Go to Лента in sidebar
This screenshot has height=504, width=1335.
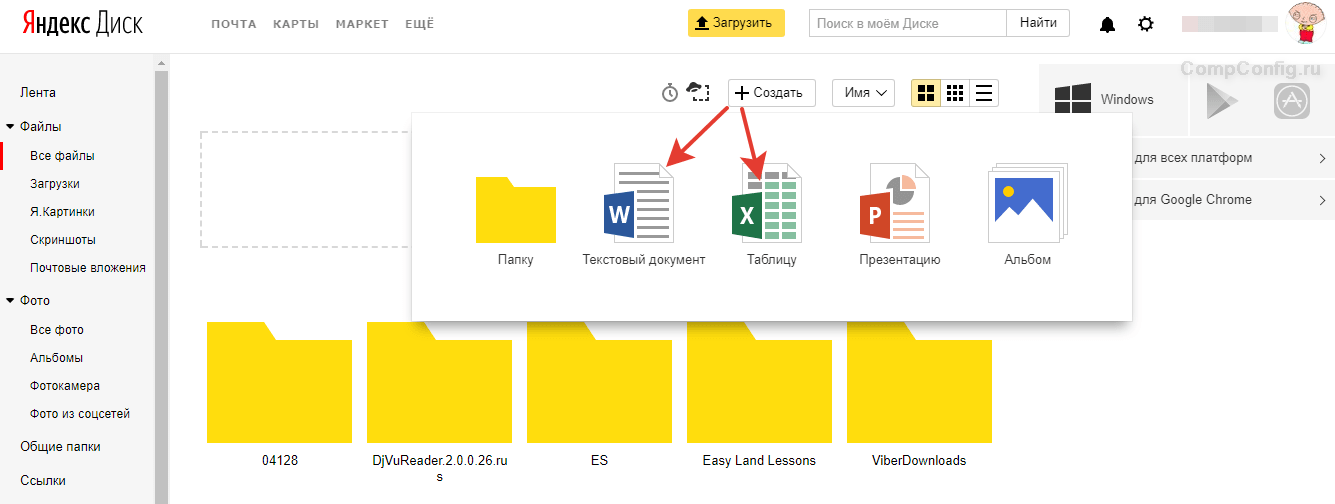(38, 93)
